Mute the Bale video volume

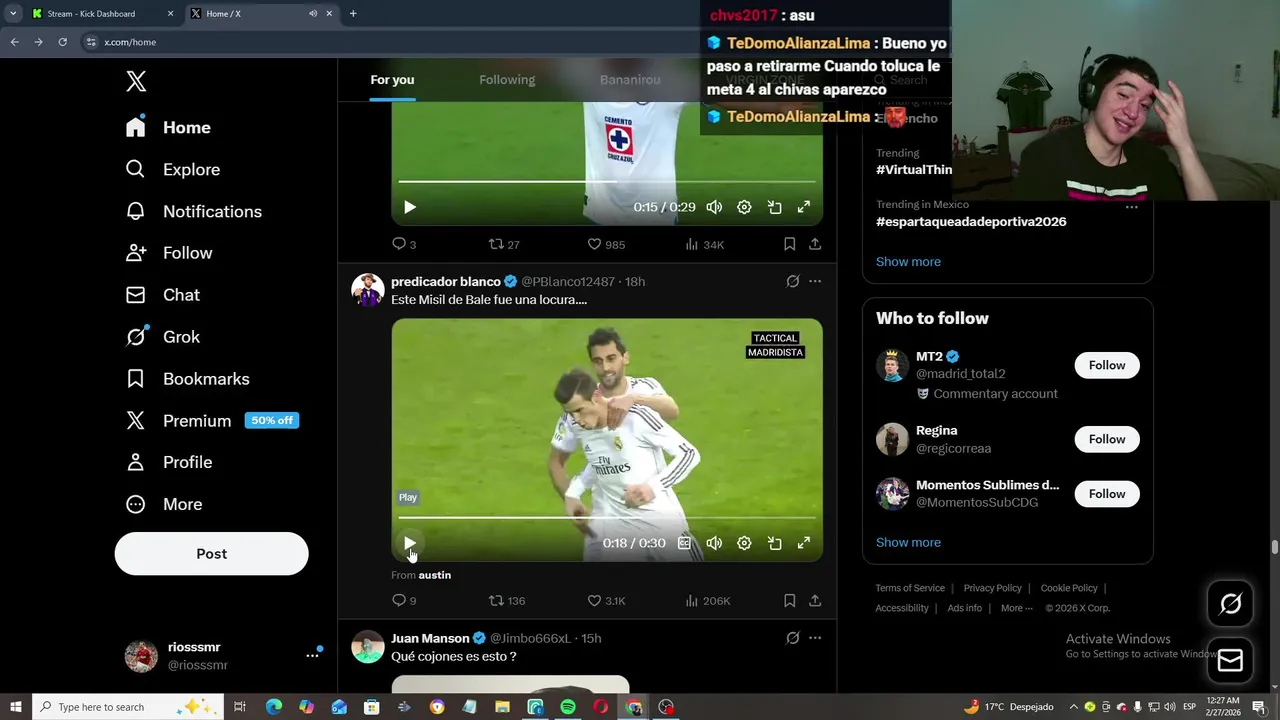pyautogui.click(x=714, y=543)
